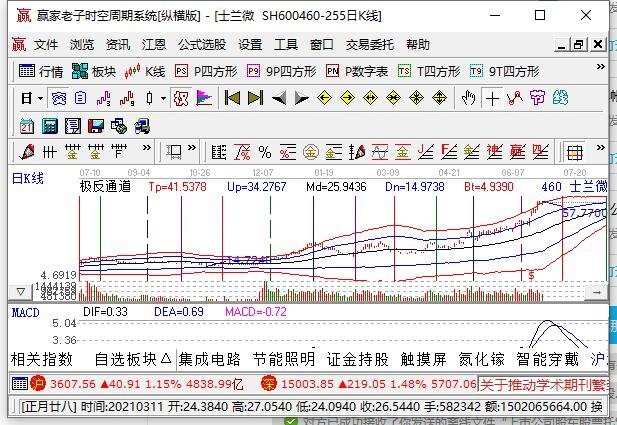Open the T四方形 tool
This screenshot has height=425, width=617.
[x=429, y=72]
